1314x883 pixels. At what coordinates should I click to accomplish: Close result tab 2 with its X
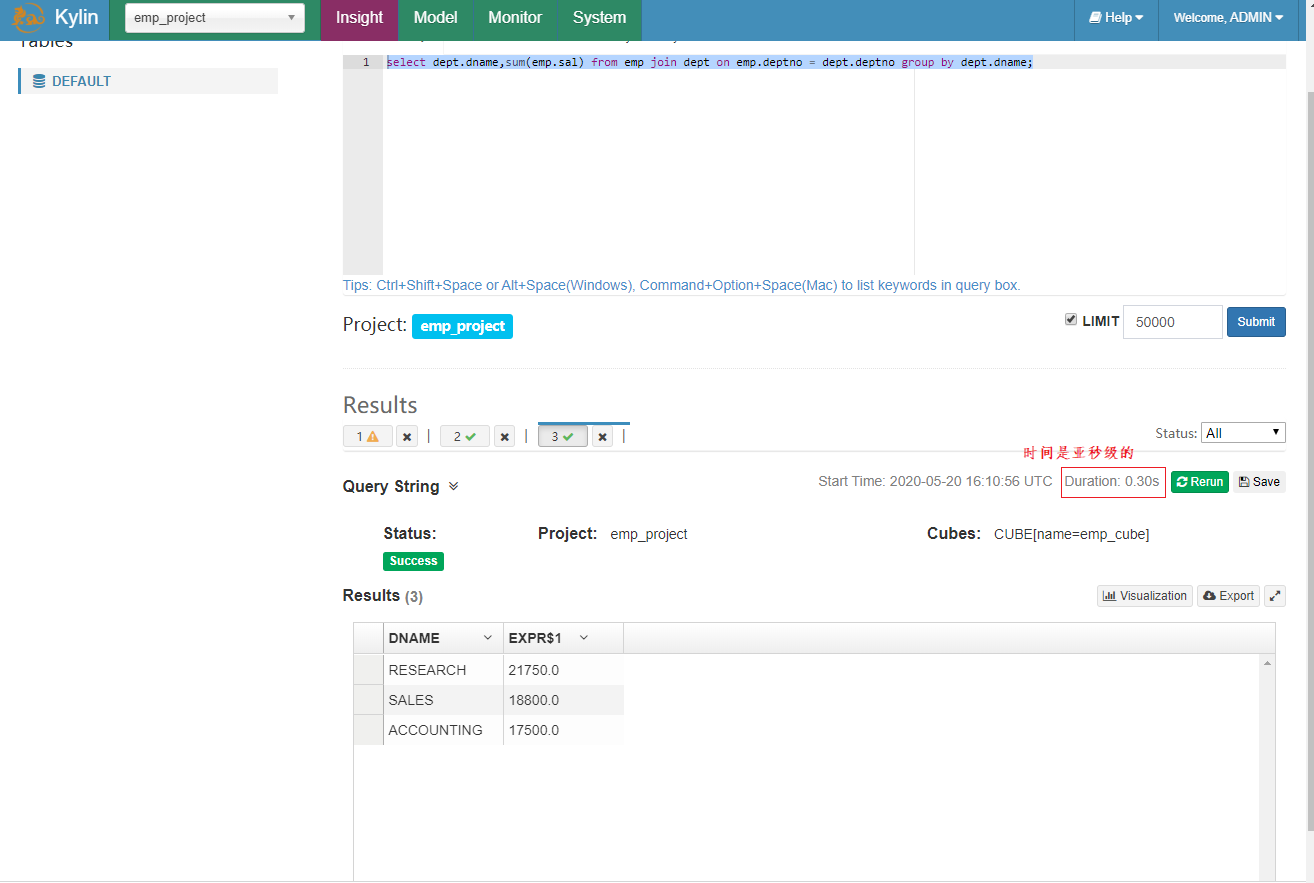(504, 437)
